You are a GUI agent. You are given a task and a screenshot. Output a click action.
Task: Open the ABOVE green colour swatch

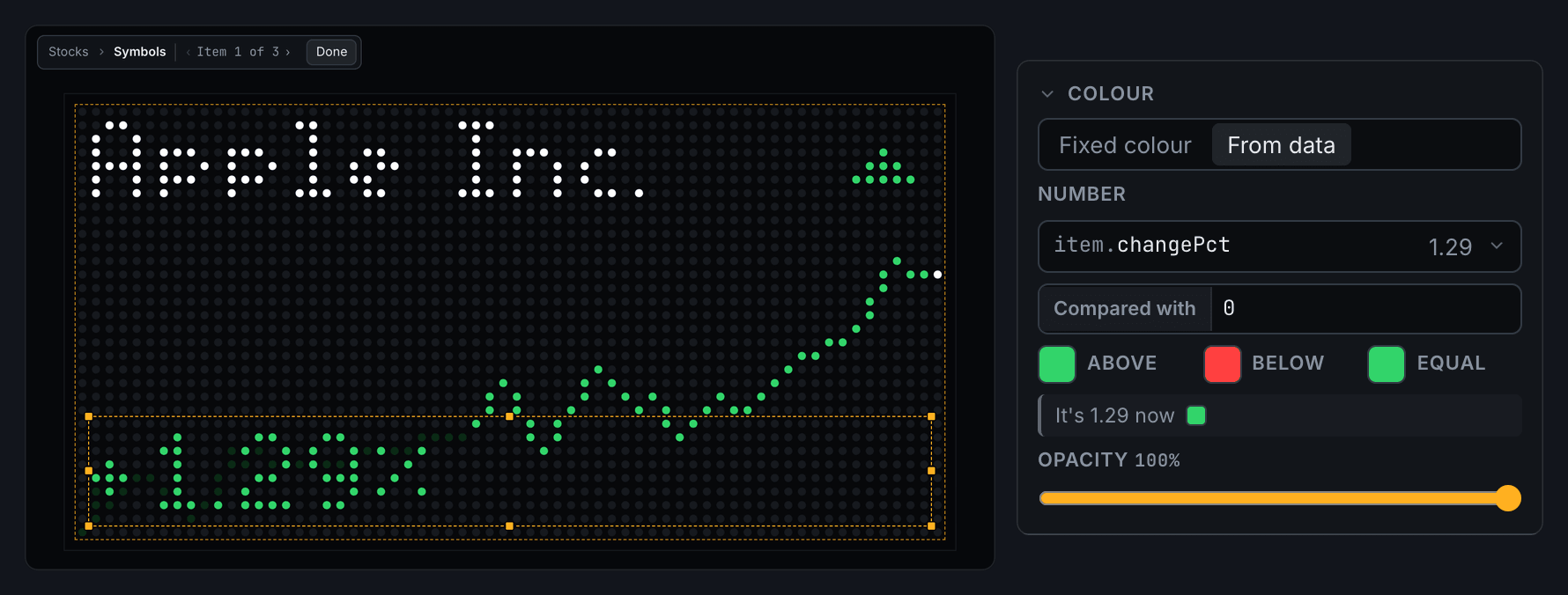pyautogui.click(x=1057, y=364)
